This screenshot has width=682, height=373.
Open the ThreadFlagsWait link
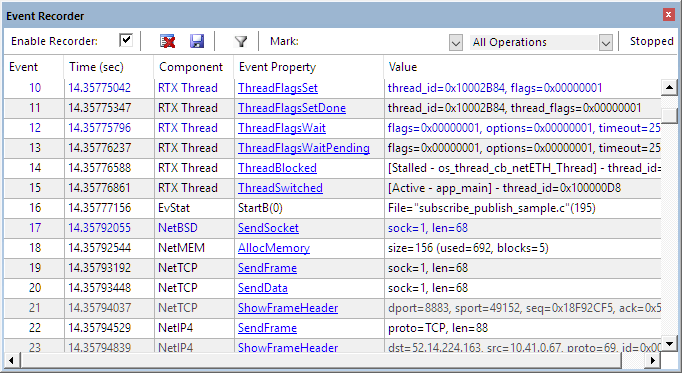(282, 128)
